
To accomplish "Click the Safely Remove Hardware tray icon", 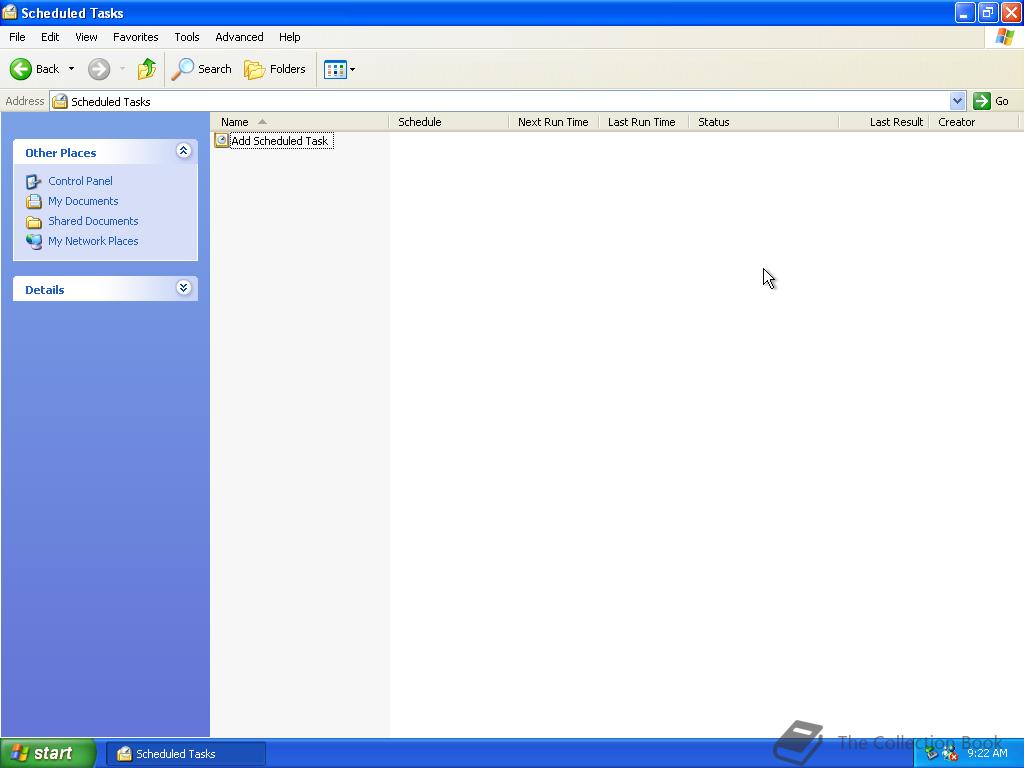I will pyautogui.click(x=932, y=754).
